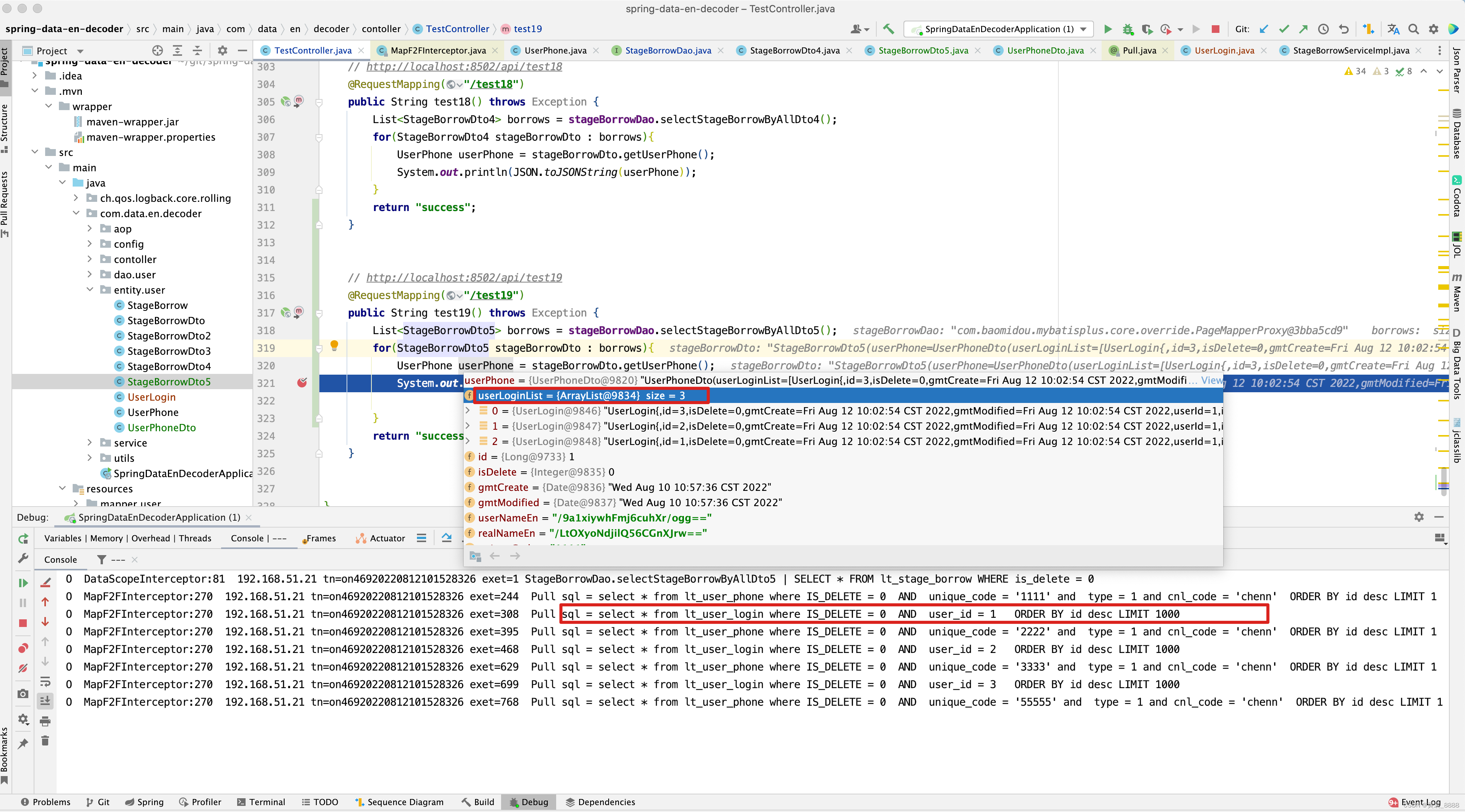Select UserPhoneDto class in project tree
Viewport: 1465px width, 812px height.
(x=161, y=427)
